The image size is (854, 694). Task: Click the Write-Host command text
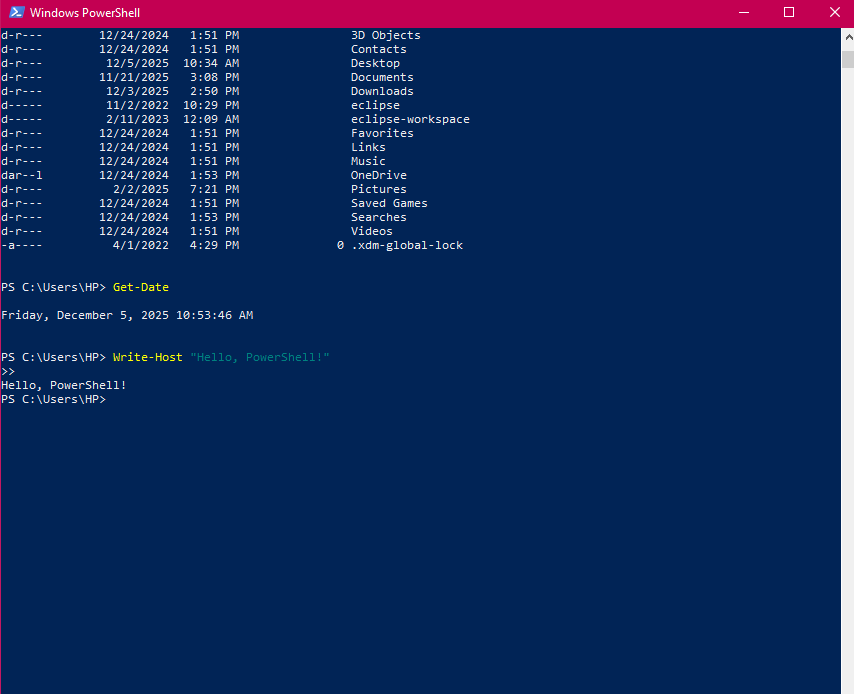148,357
